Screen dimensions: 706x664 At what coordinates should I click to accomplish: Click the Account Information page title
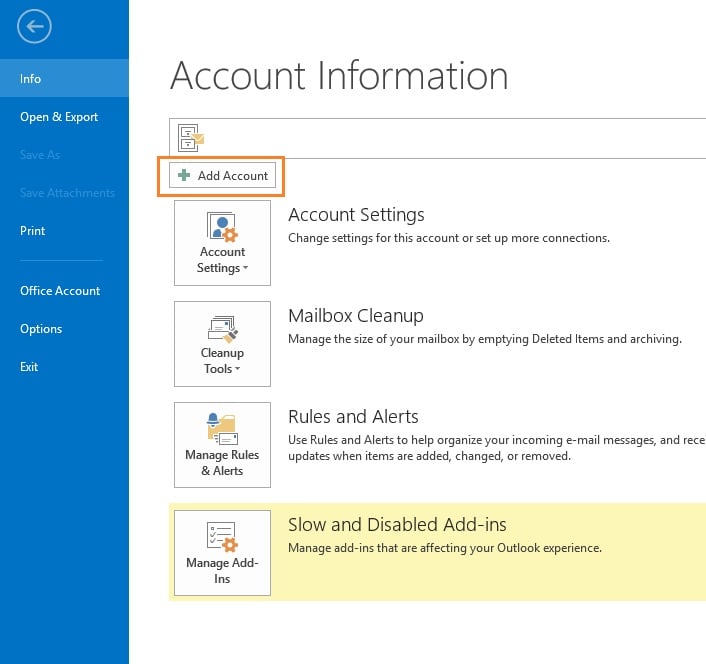pyautogui.click(x=339, y=76)
